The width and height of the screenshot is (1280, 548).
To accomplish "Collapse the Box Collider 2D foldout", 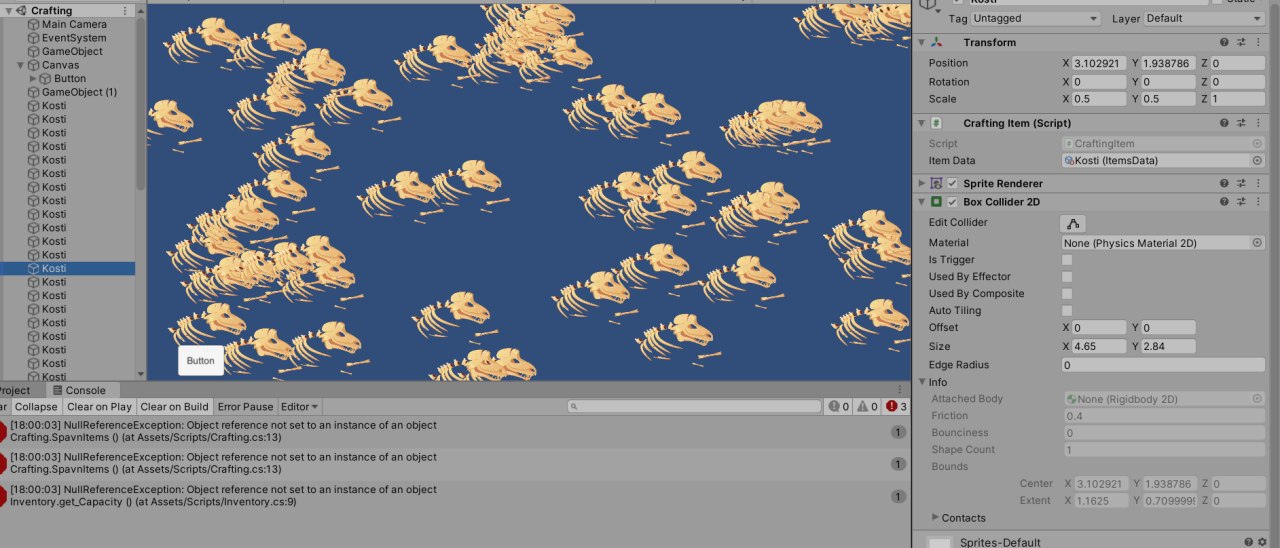I will 921,202.
